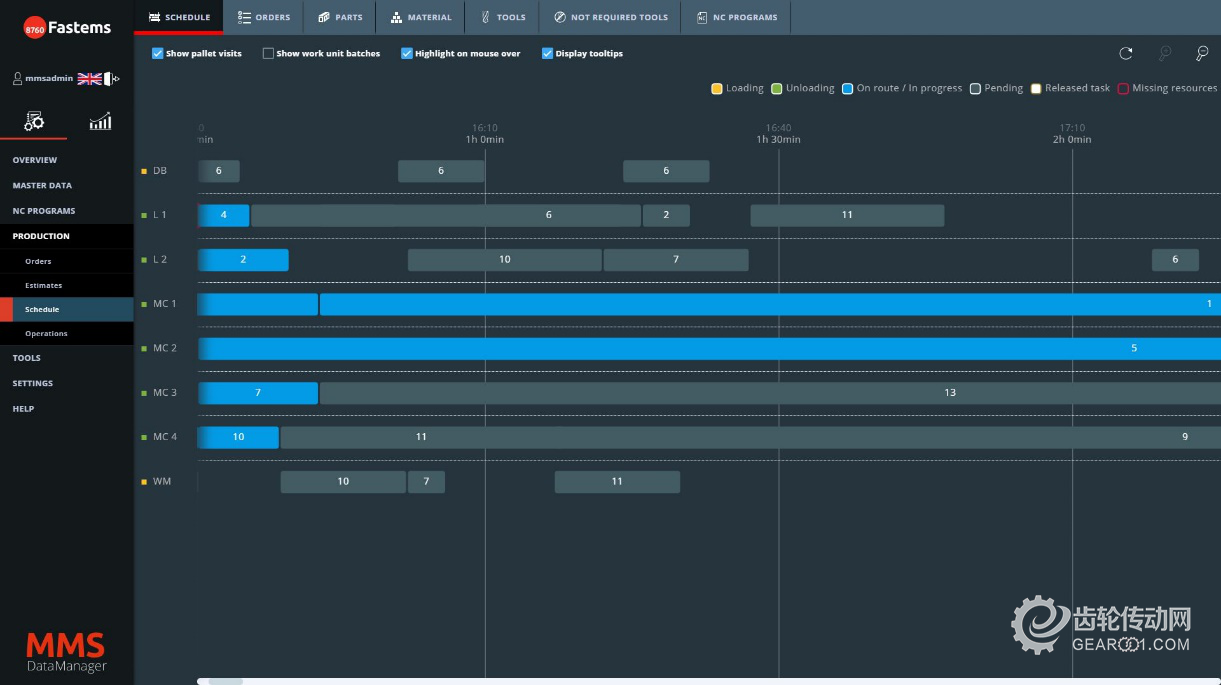Click the refresh schedule icon
Image resolution: width=1221 pixels, height=685 pixels.
tap(1126, 54)
